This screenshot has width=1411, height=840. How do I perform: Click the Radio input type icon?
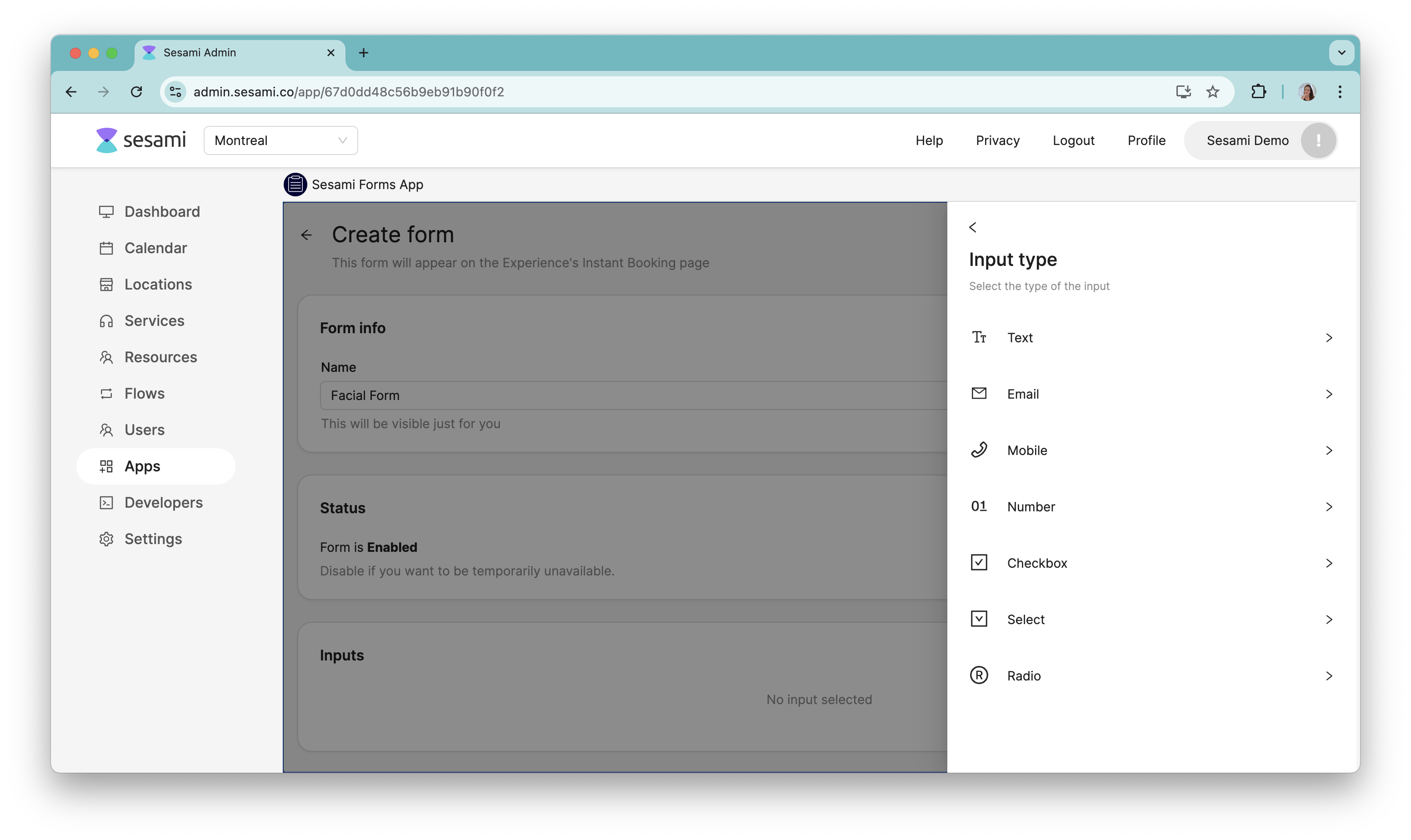pos(979,675)
